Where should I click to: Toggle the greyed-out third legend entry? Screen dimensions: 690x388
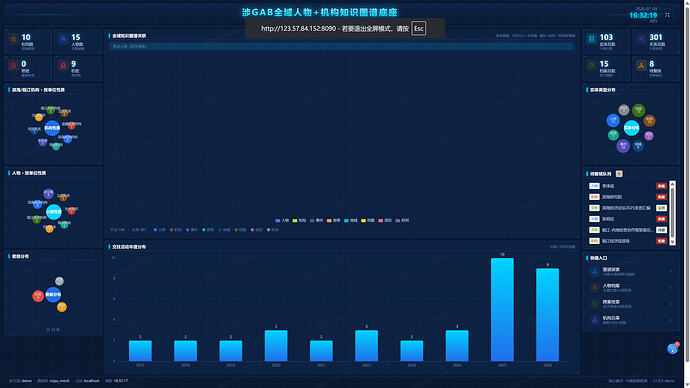pyautogui.click(x=316, y=220)
